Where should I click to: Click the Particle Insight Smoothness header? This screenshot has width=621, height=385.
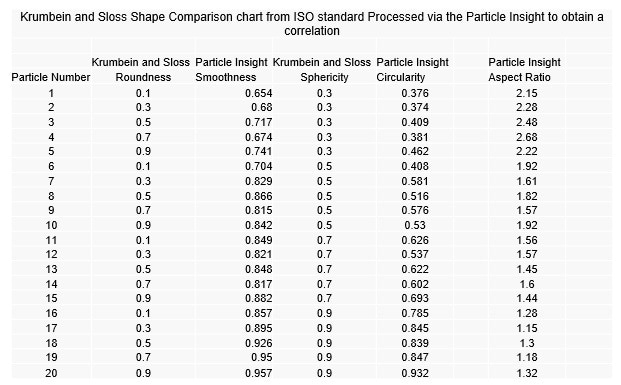tap(232, 70)
